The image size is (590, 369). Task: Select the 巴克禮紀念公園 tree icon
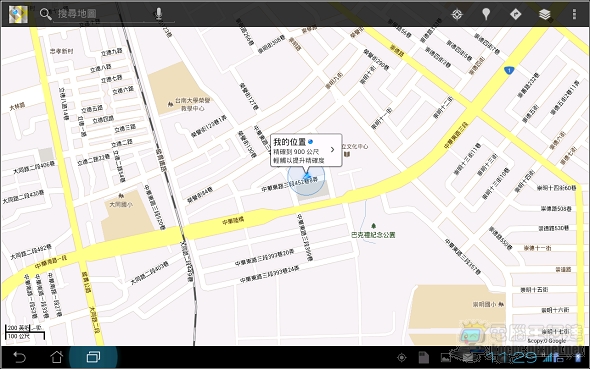click(373, 226)
